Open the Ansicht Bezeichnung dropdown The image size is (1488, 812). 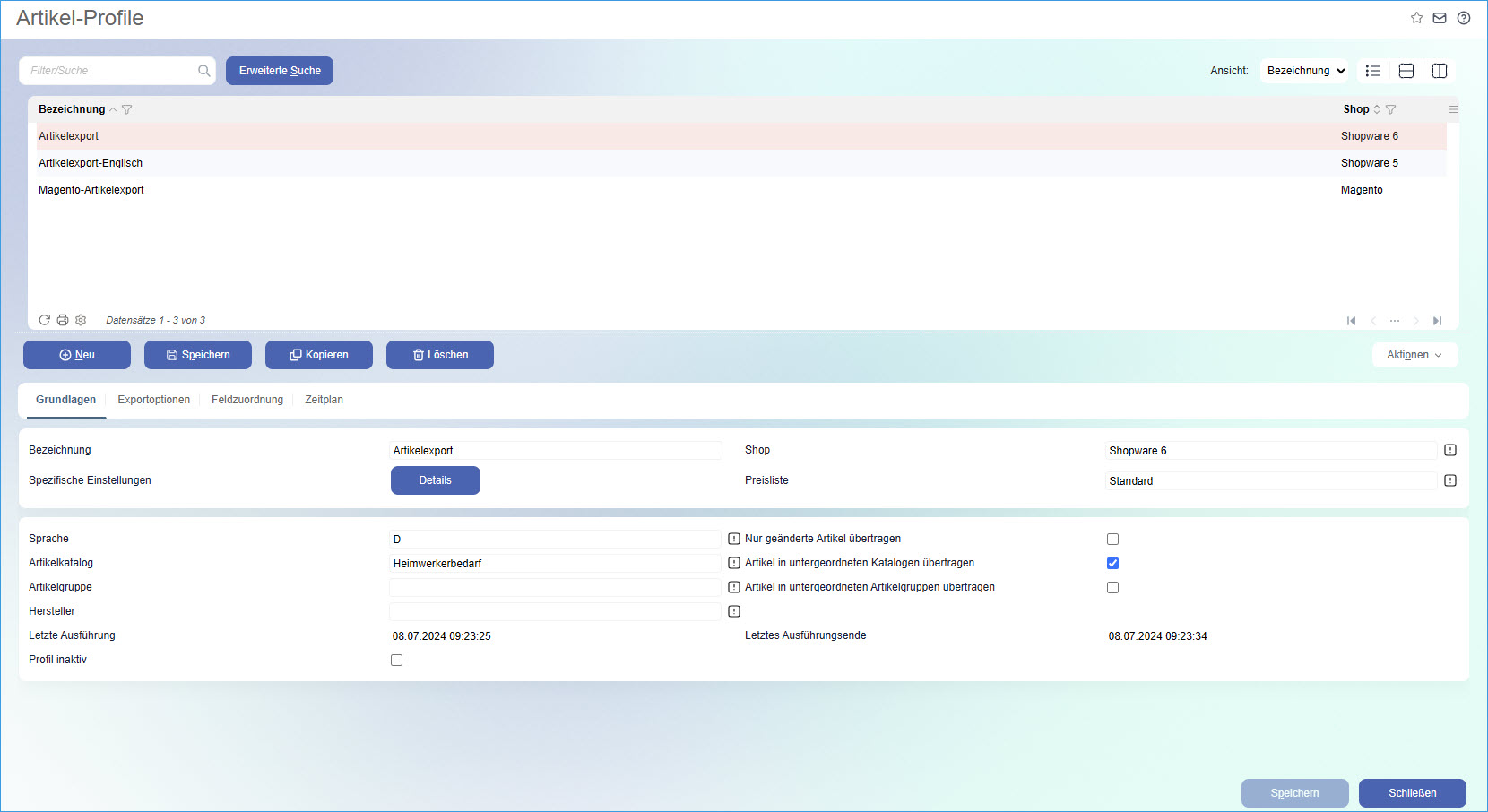[x=1304, y=71]
